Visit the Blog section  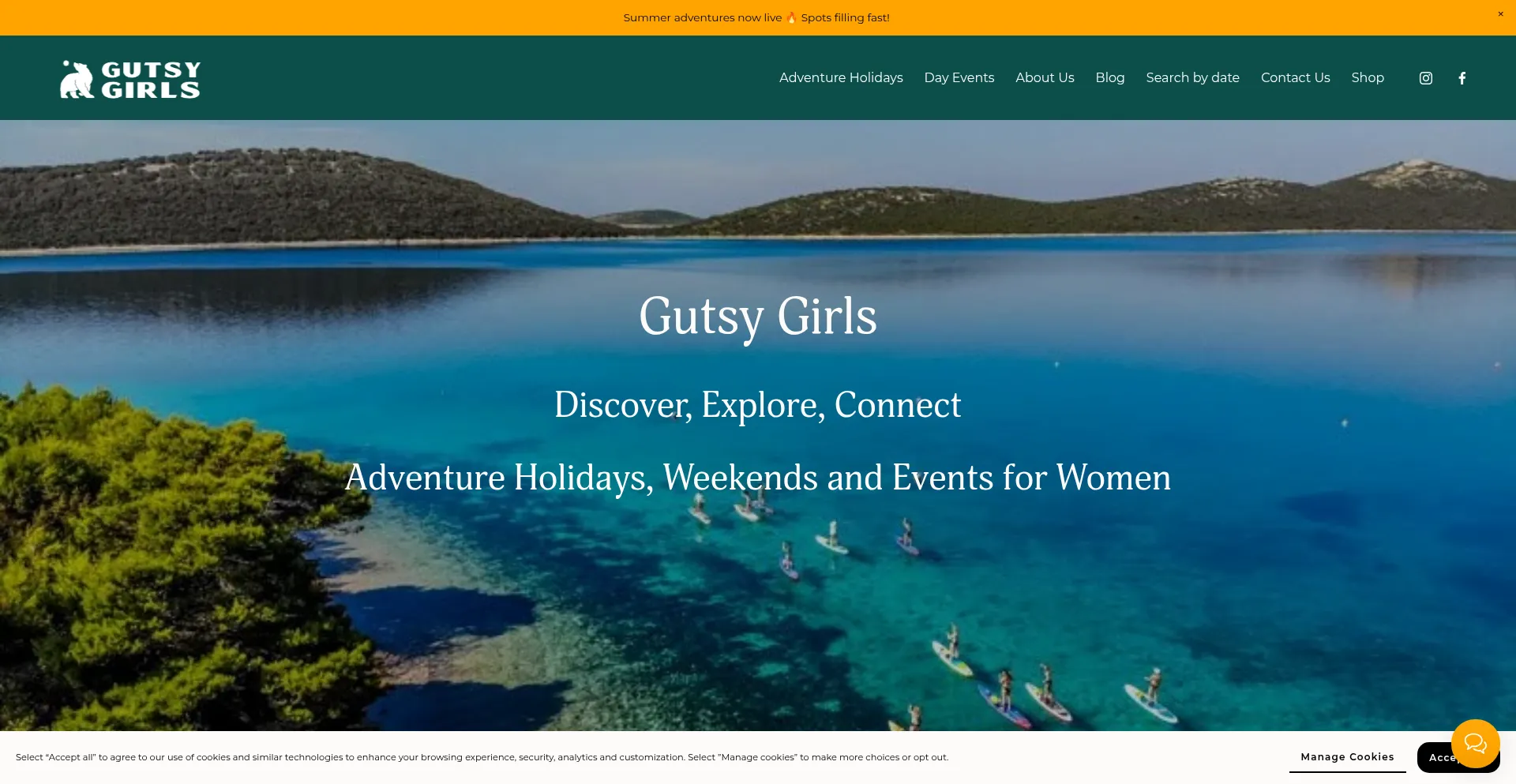tap(1109, 77)
